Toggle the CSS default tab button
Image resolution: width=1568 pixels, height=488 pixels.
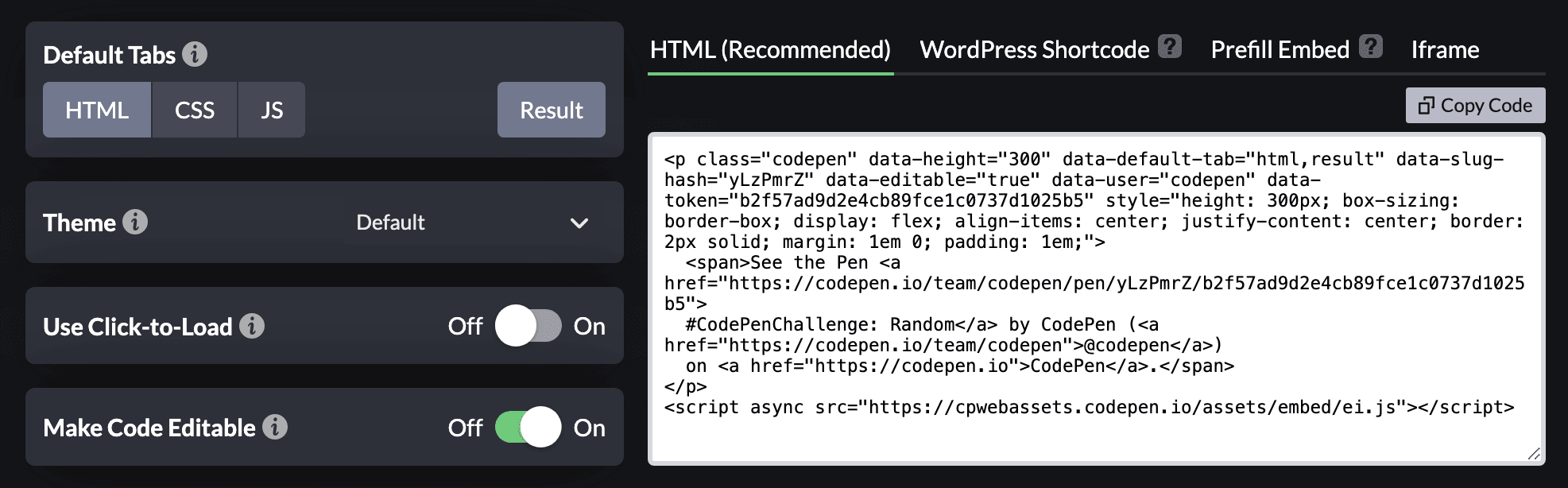click(195, 110)
